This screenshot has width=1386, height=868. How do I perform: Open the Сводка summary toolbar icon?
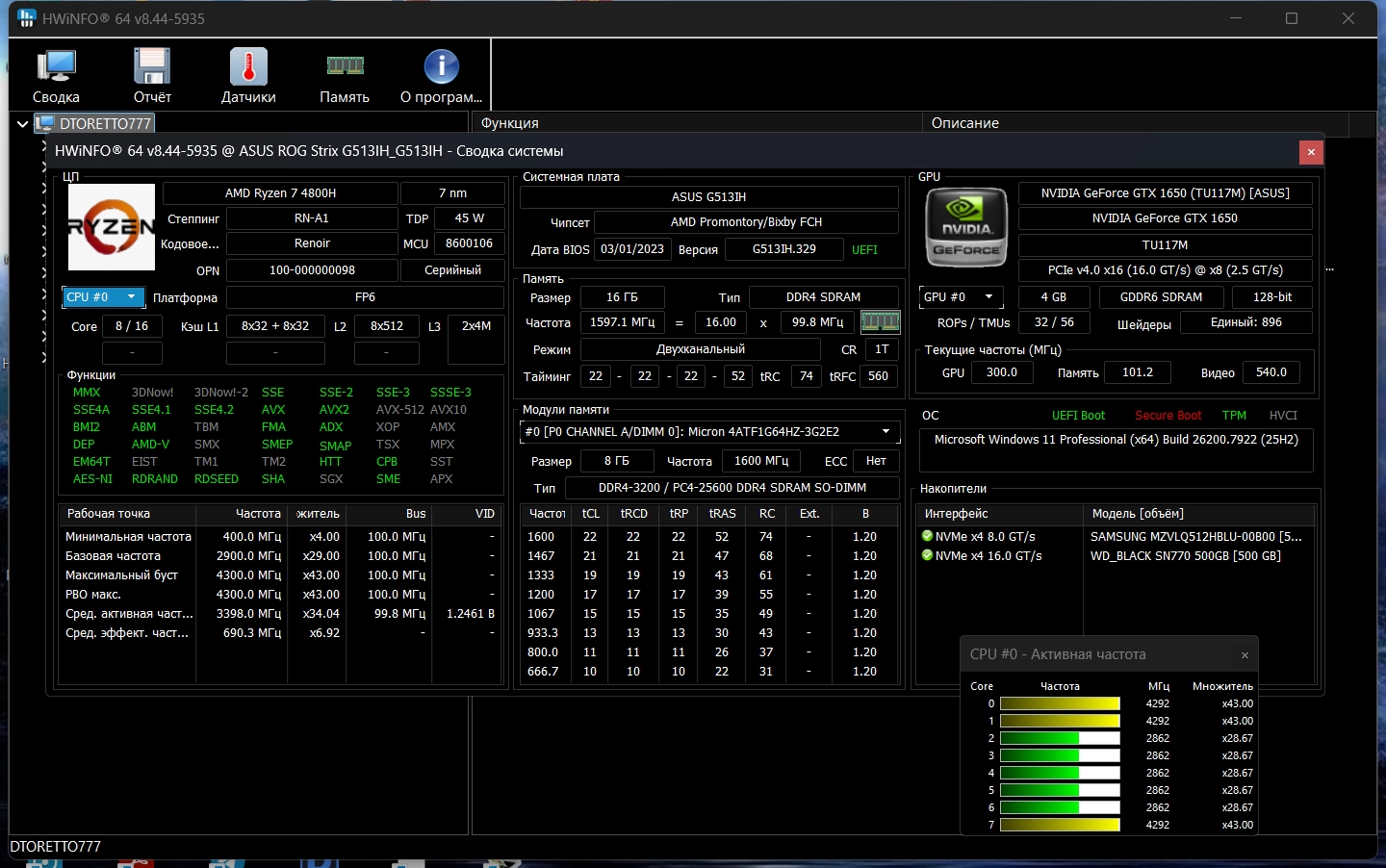[56, 75]
